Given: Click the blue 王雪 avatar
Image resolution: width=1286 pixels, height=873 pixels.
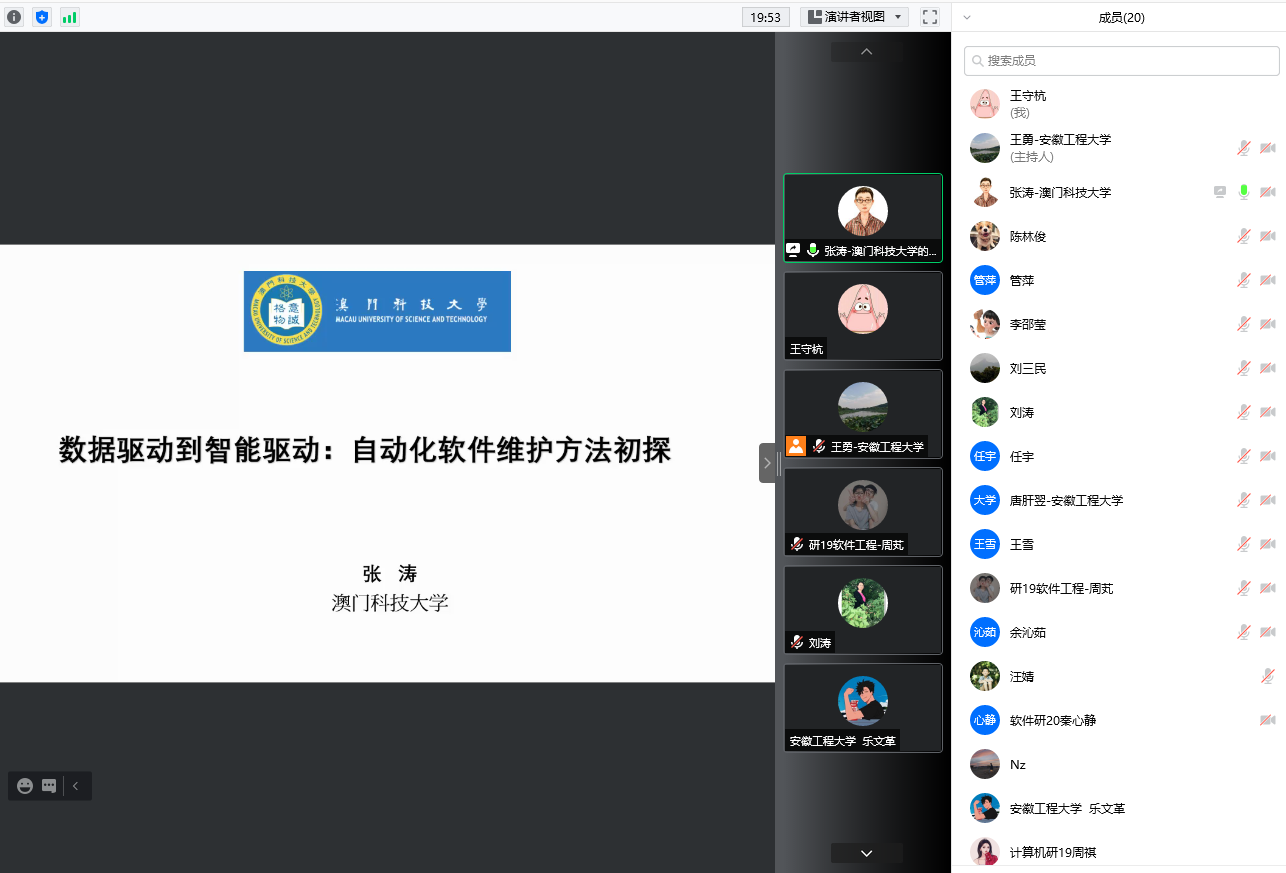Looking at the screenshot, I should tap(985, 544).
